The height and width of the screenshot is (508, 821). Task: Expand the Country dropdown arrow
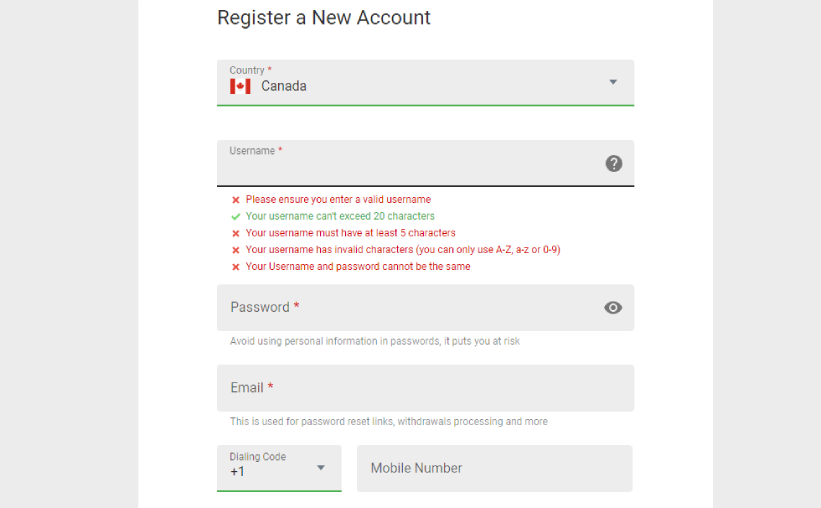(x=613, y=82)
